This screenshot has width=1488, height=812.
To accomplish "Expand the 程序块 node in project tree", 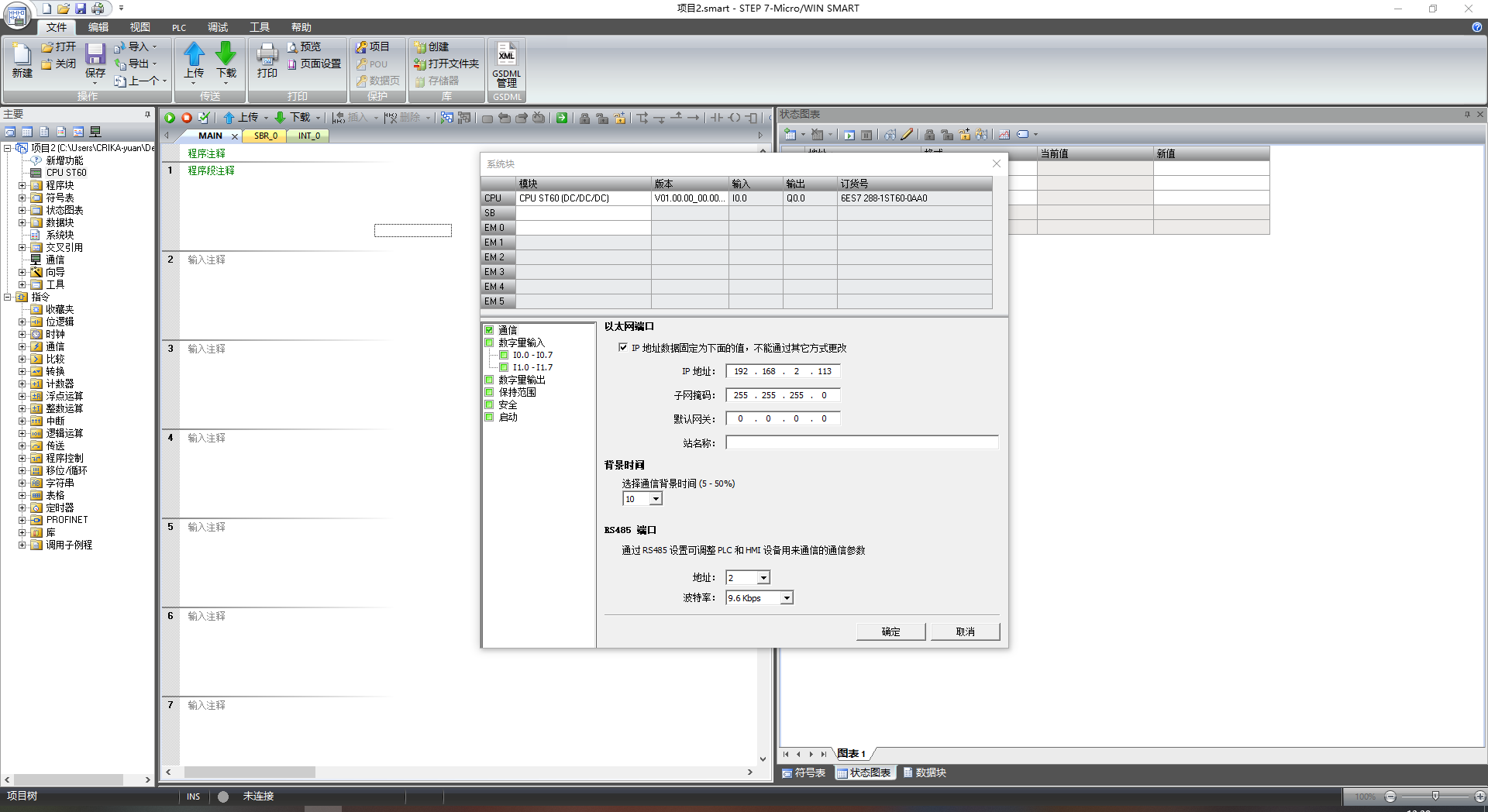I will [22, 186].
